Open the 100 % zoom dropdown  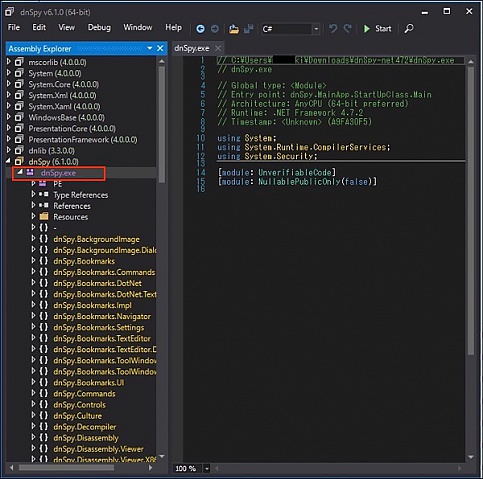(x=207, y=468)
